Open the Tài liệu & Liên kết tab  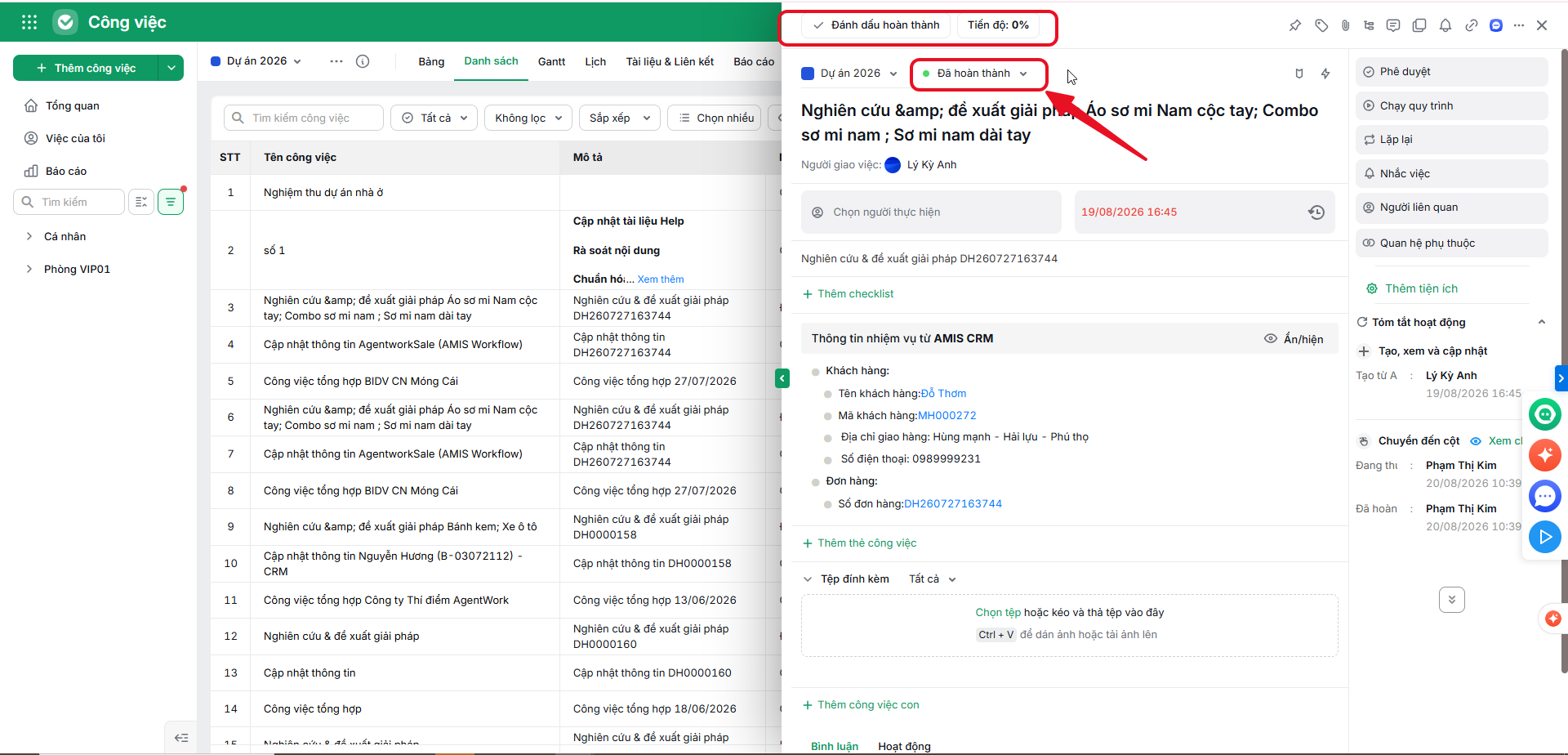[670, 62]
